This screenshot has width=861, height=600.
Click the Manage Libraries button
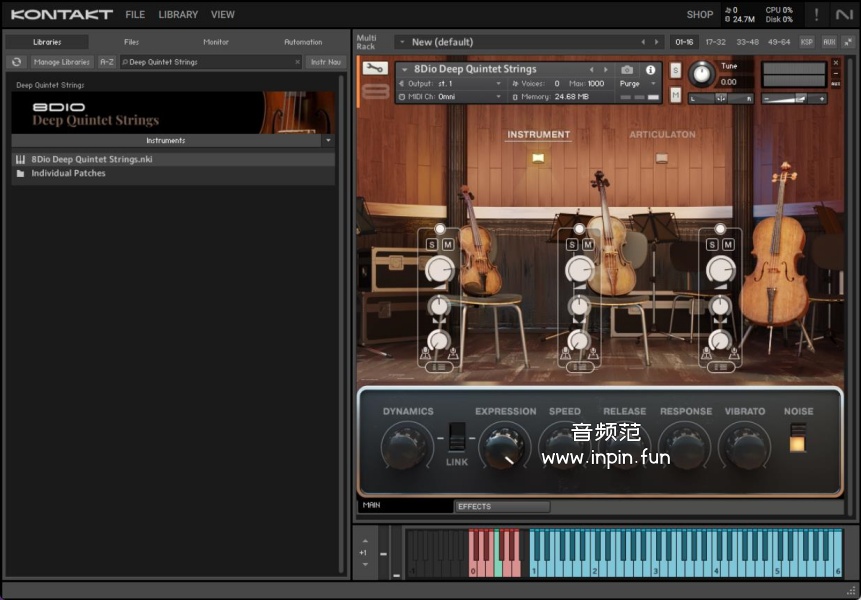(62, 62)
